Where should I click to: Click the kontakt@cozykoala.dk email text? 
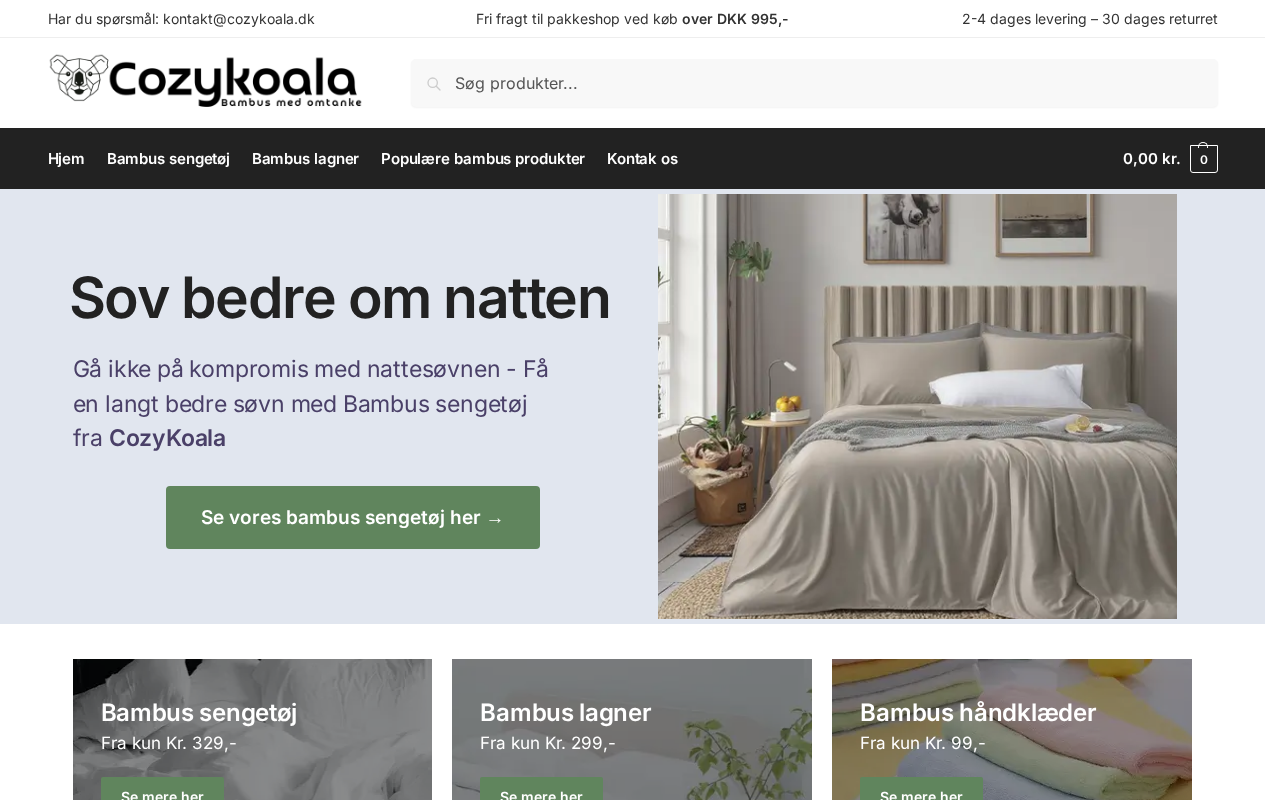point(239,19)
